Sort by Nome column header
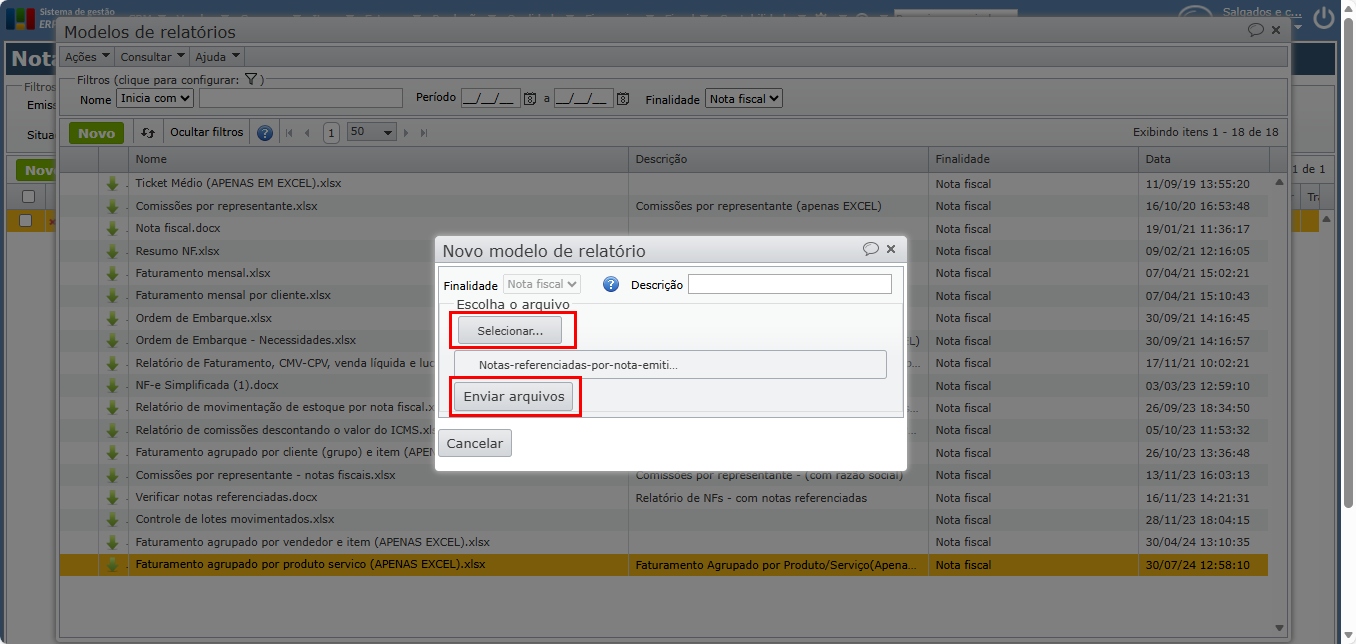Screen dimensions: 1356x644 coord(378,159)
